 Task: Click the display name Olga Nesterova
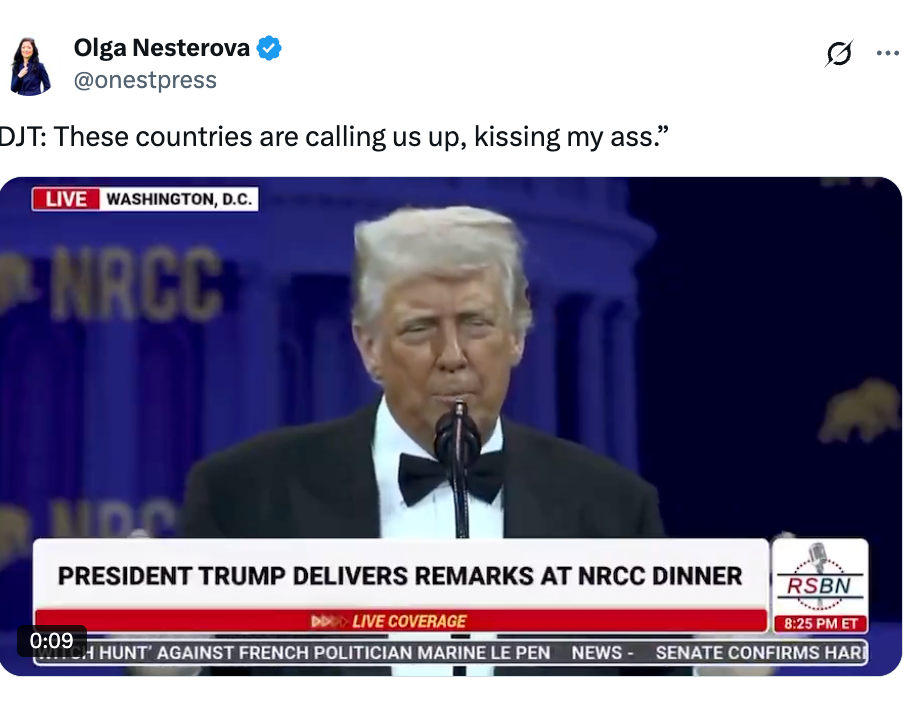161,47
